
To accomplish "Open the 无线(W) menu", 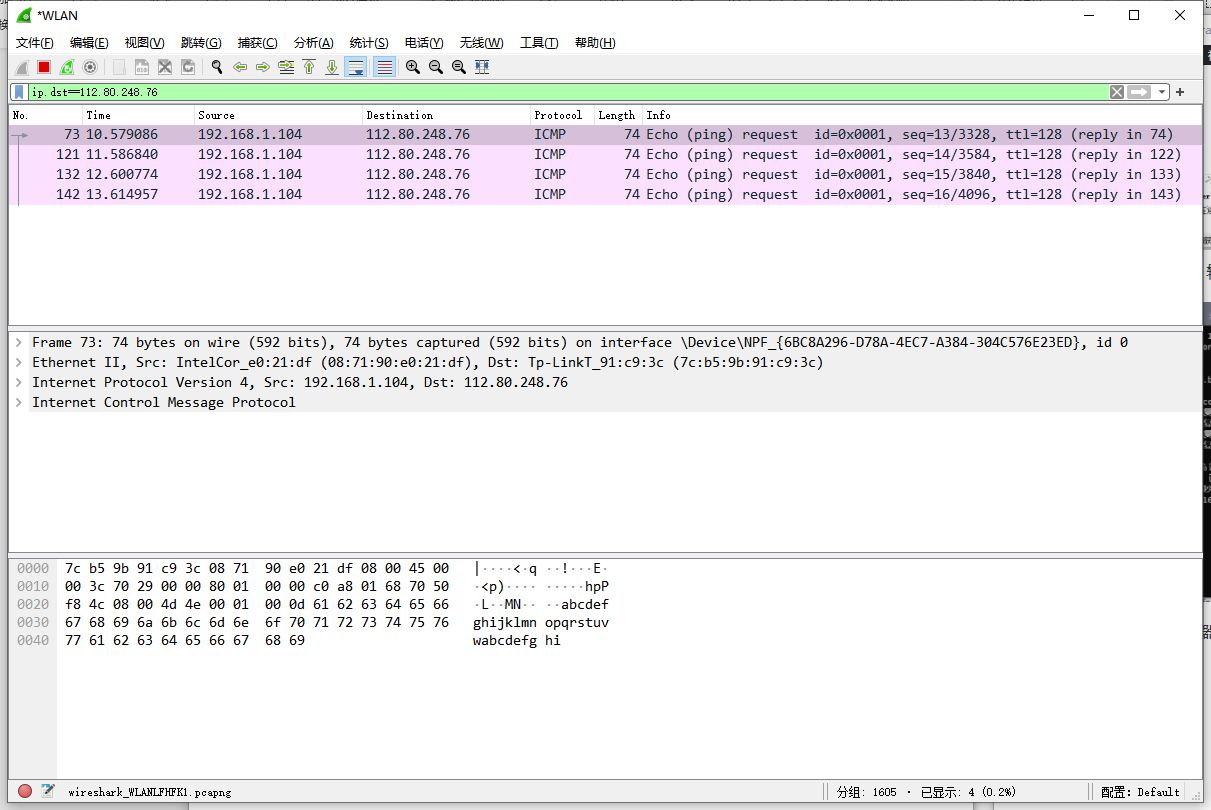I will click(x=481, y=43).
